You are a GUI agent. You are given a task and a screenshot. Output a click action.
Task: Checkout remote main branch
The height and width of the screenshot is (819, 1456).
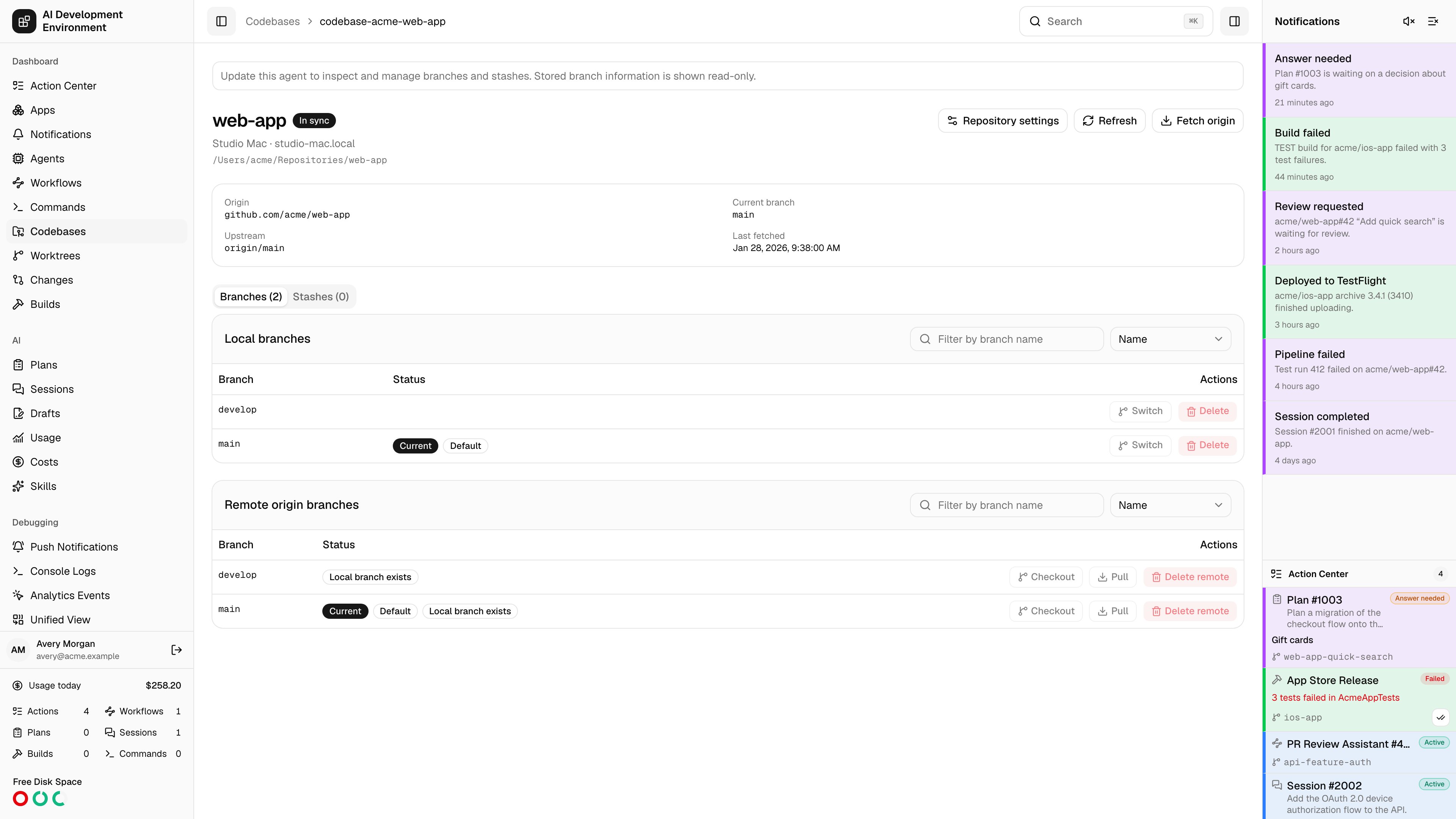coord(1046,611)
